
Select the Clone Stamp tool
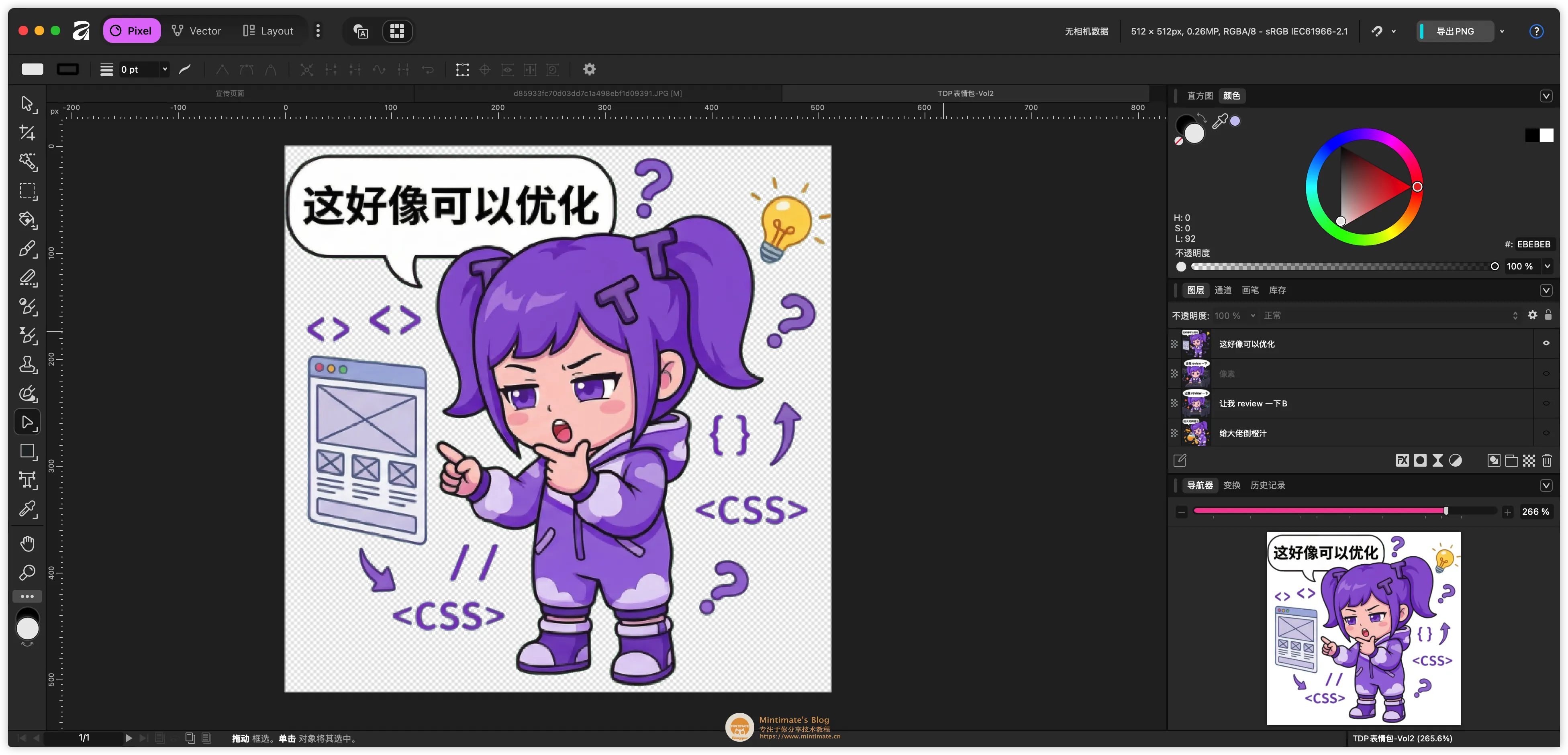pos(28,365)
